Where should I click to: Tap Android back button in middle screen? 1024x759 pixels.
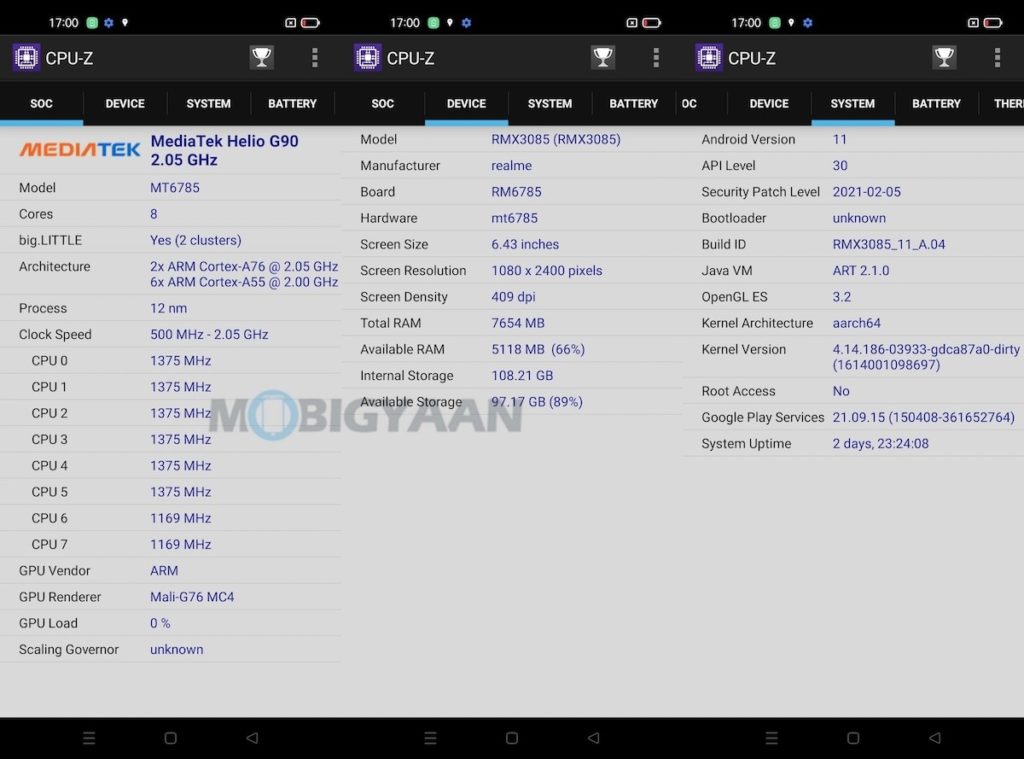[x=594, y=737]
